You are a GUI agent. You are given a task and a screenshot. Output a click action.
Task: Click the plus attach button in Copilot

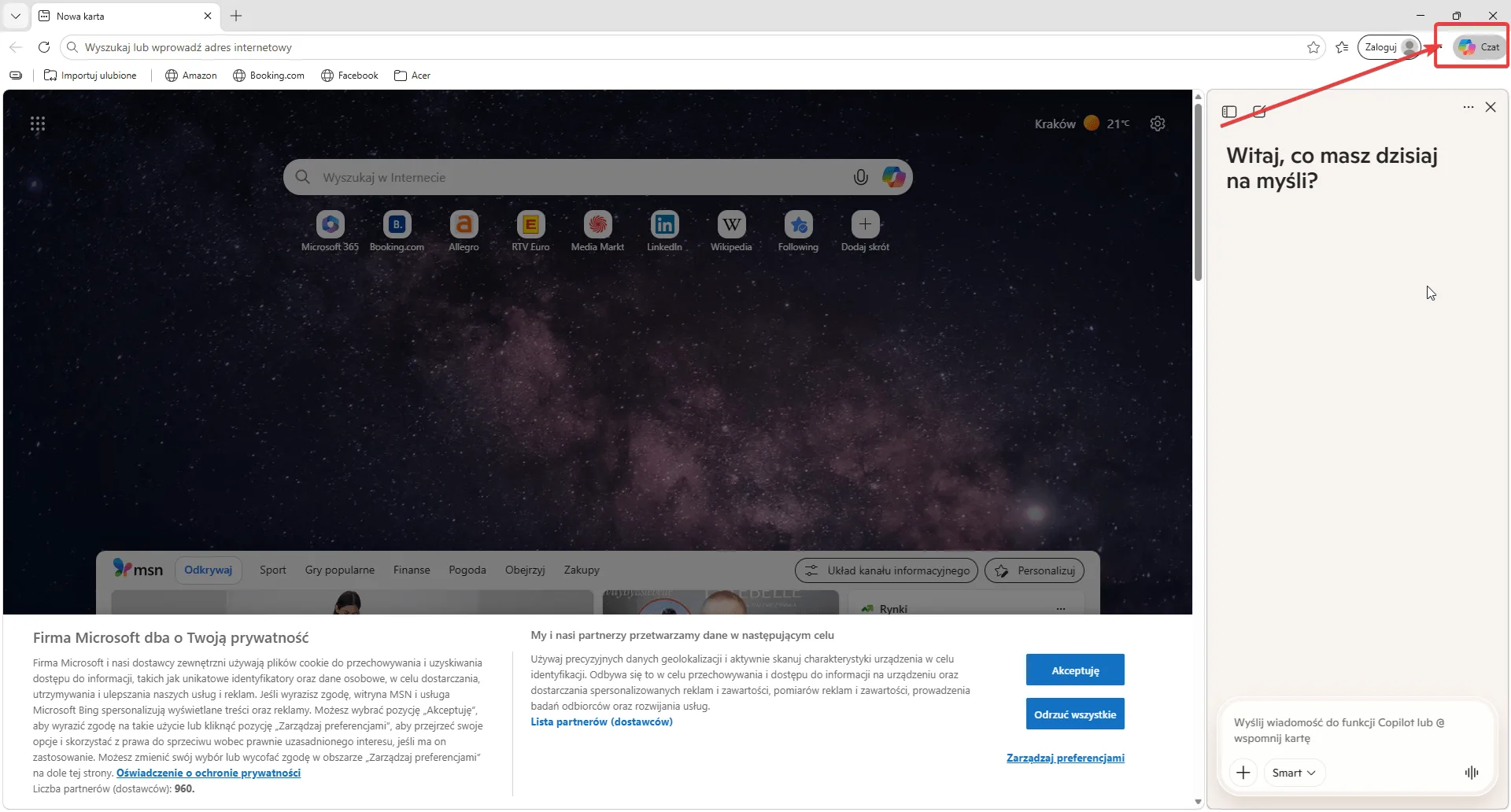coord(1243,773)
